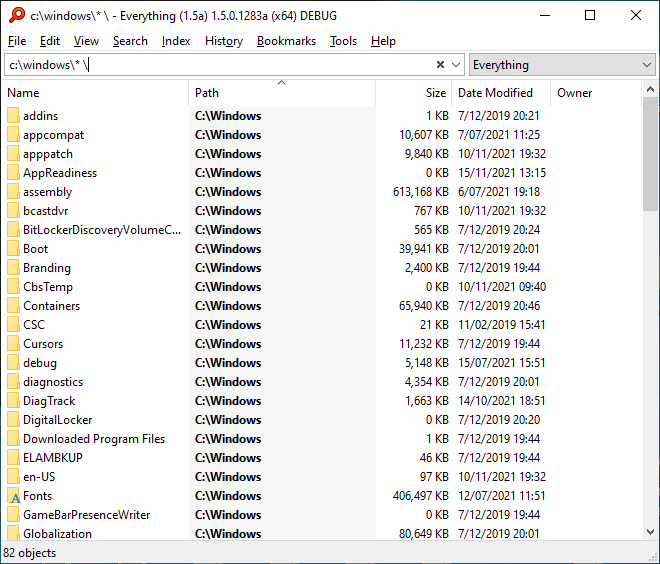Click the scrollbar down arrow
Screen dimensions: 660x564
(x=650, y=532)
